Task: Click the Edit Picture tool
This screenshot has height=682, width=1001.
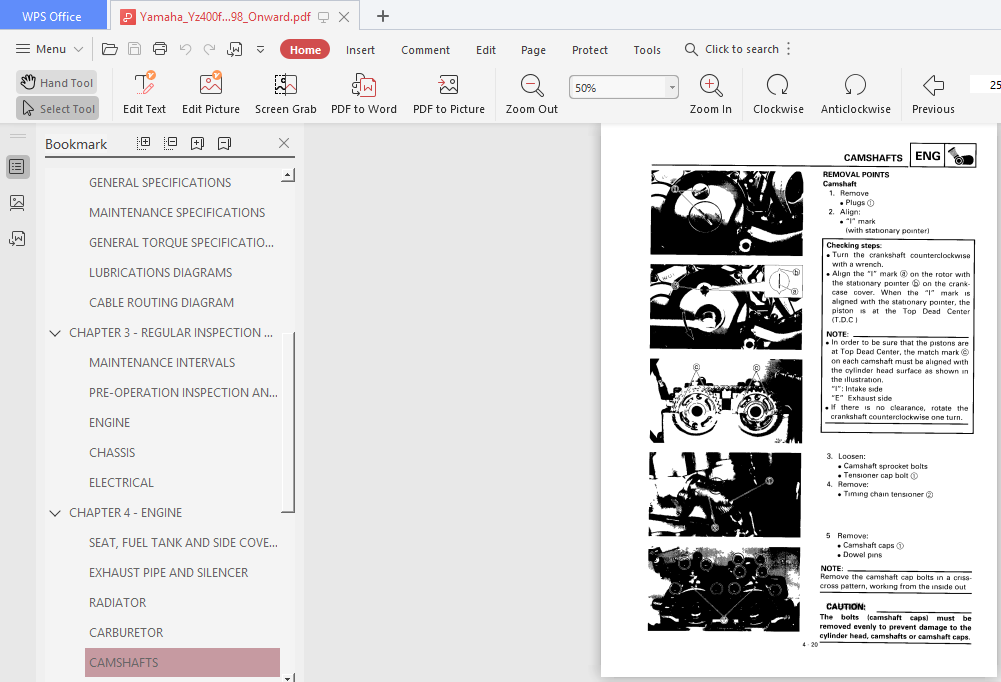Action: 211,93
